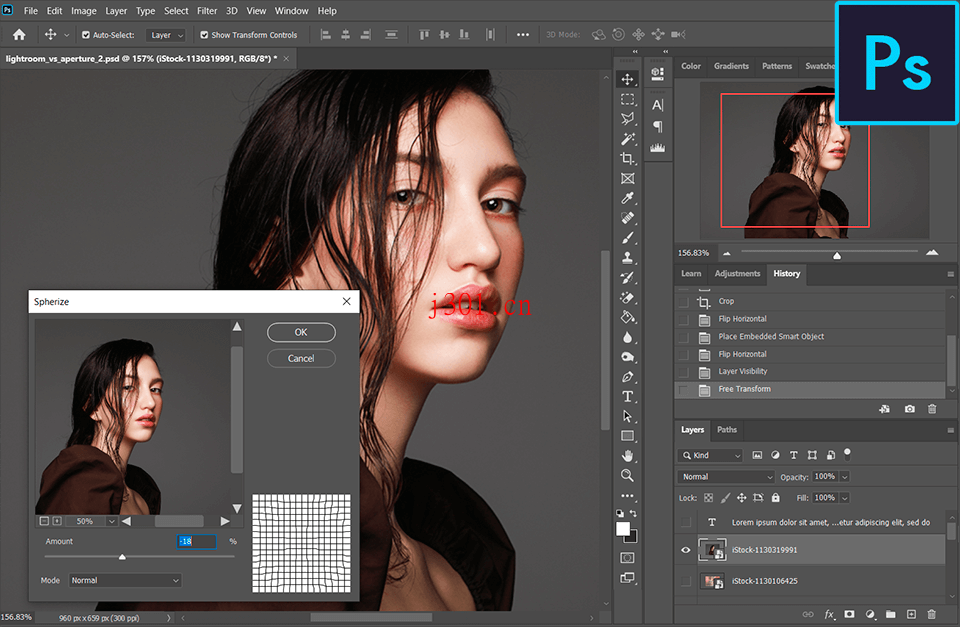Delete the selected layer with the trash icon
Viewport: 960px width, 627px height.
click(932, 614)
